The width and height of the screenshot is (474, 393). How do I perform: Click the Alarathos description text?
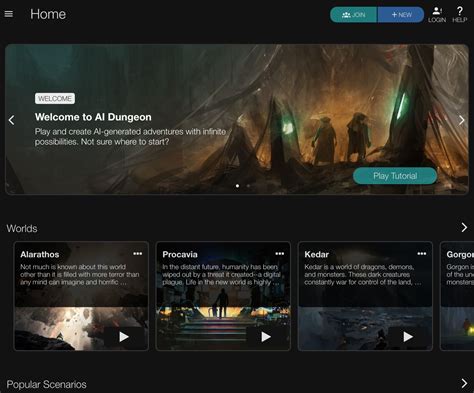[x=80, y=275]
